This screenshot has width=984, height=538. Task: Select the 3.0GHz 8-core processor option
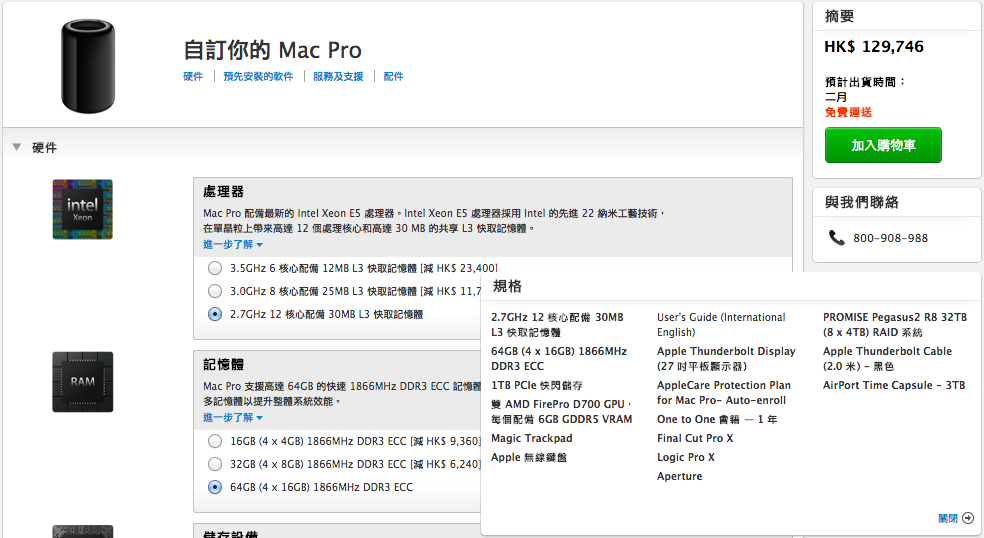tap(215, 291)
